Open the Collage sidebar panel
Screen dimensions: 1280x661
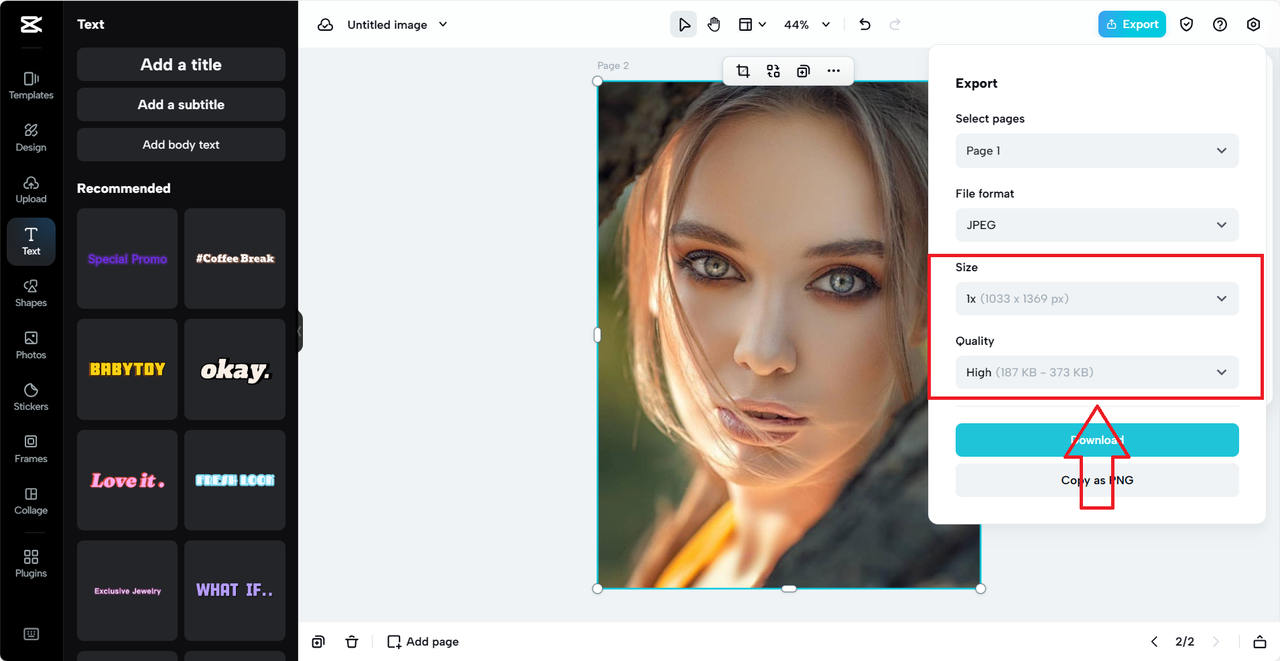tap(31, 501)
